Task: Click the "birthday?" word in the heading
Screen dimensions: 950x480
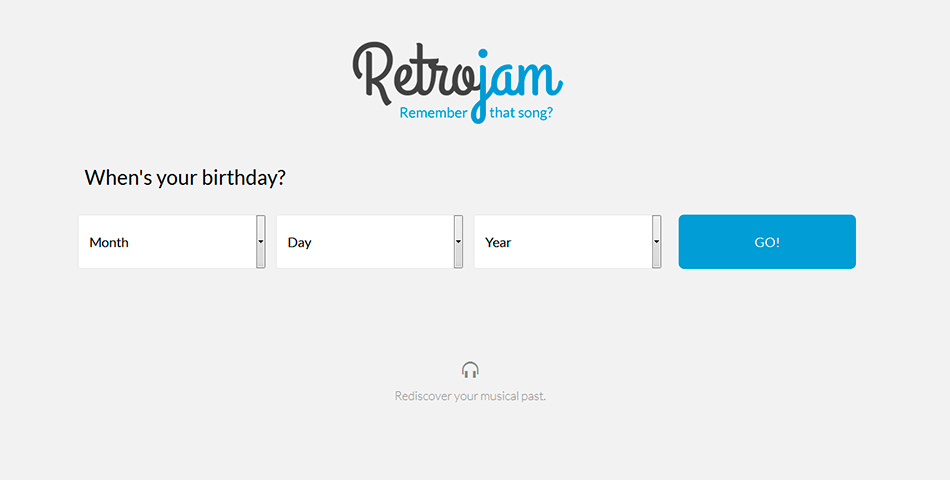Action: [244, 178]
